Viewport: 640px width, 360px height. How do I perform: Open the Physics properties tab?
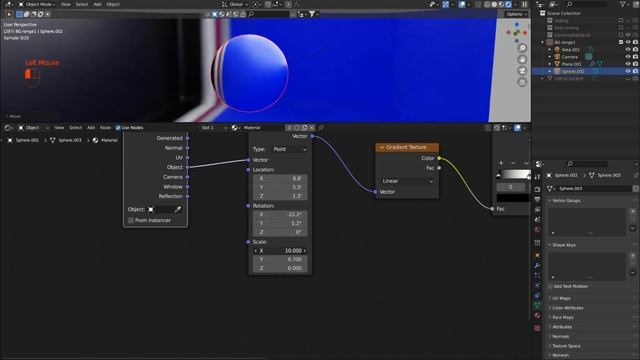tap(538, 286)
